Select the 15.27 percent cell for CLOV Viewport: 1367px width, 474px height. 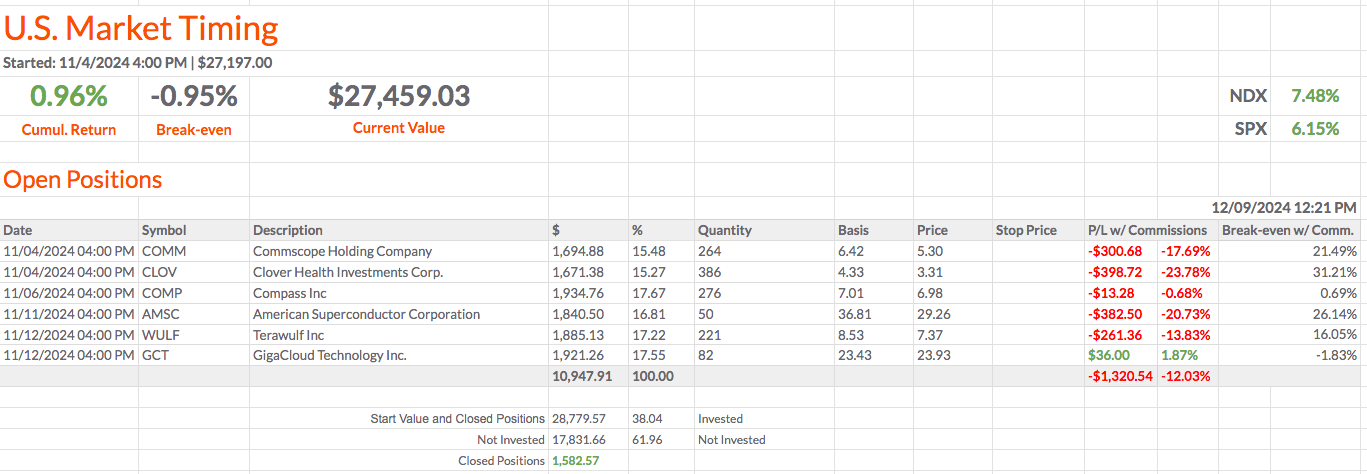[648, 272]
